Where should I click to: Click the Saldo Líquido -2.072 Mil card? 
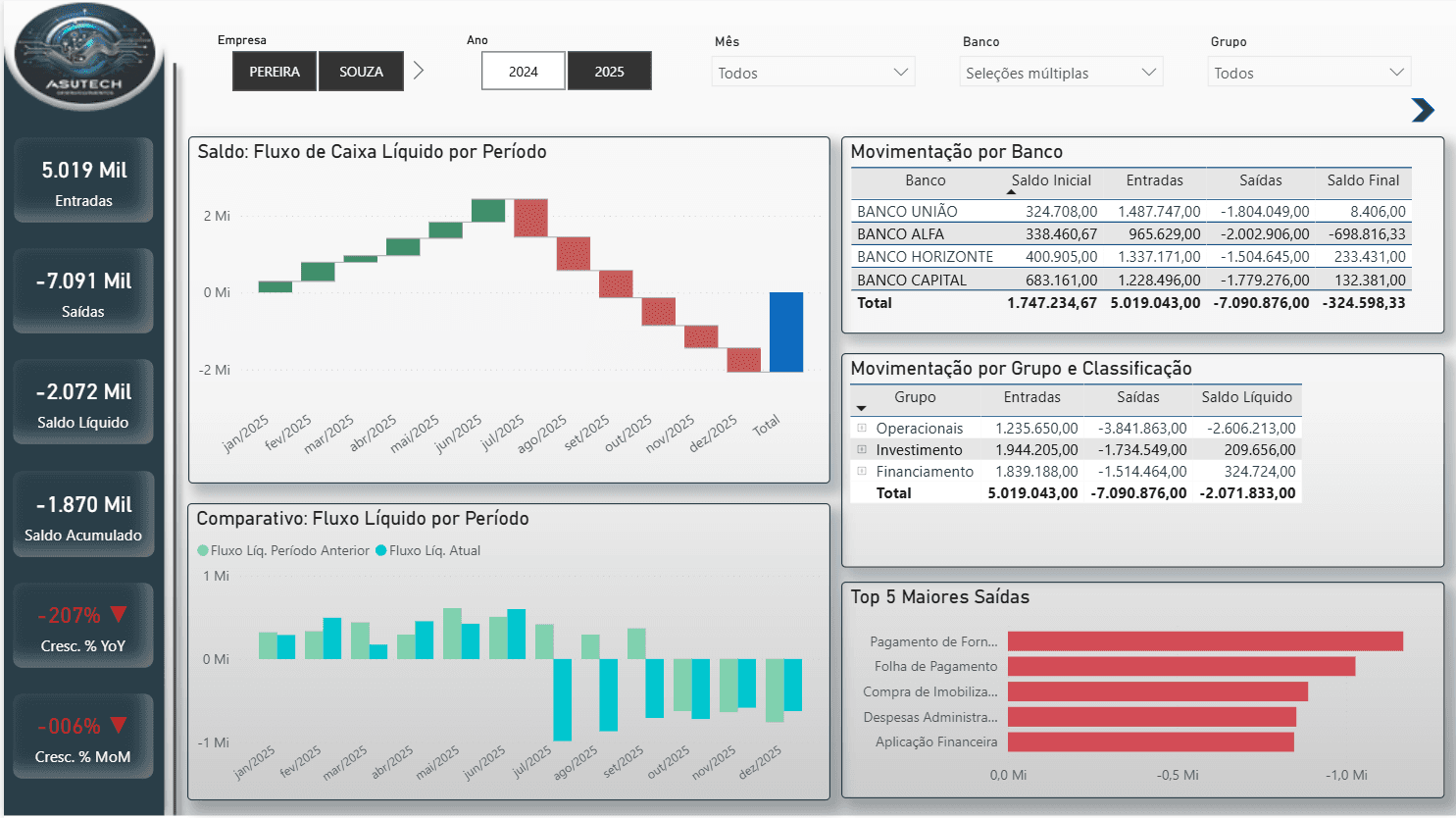click(83, 402)
